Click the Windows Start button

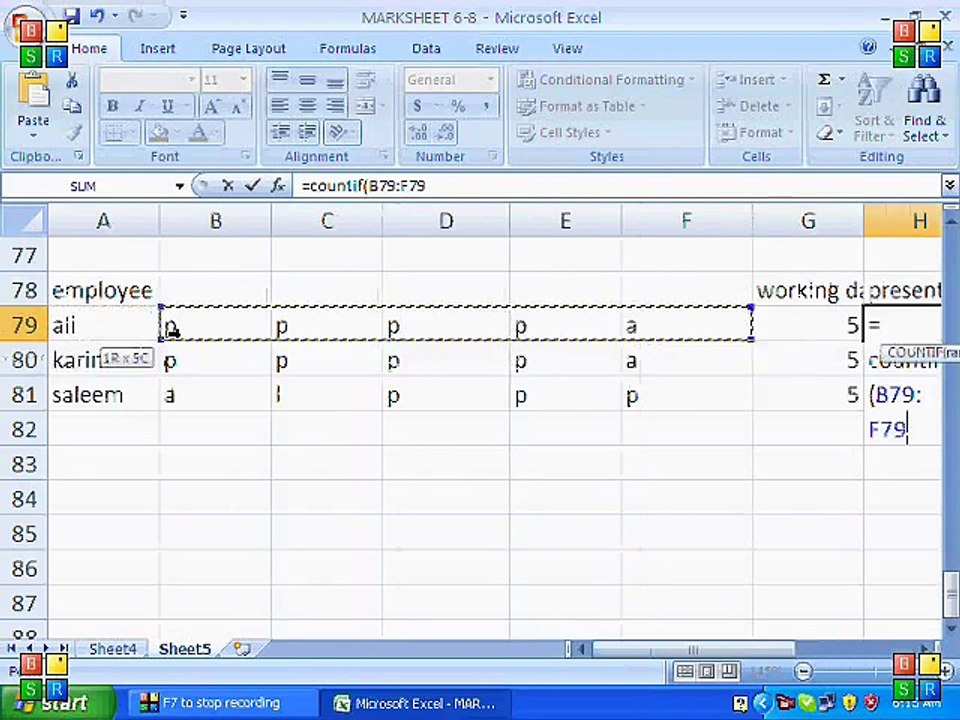(x=56, y=703)
